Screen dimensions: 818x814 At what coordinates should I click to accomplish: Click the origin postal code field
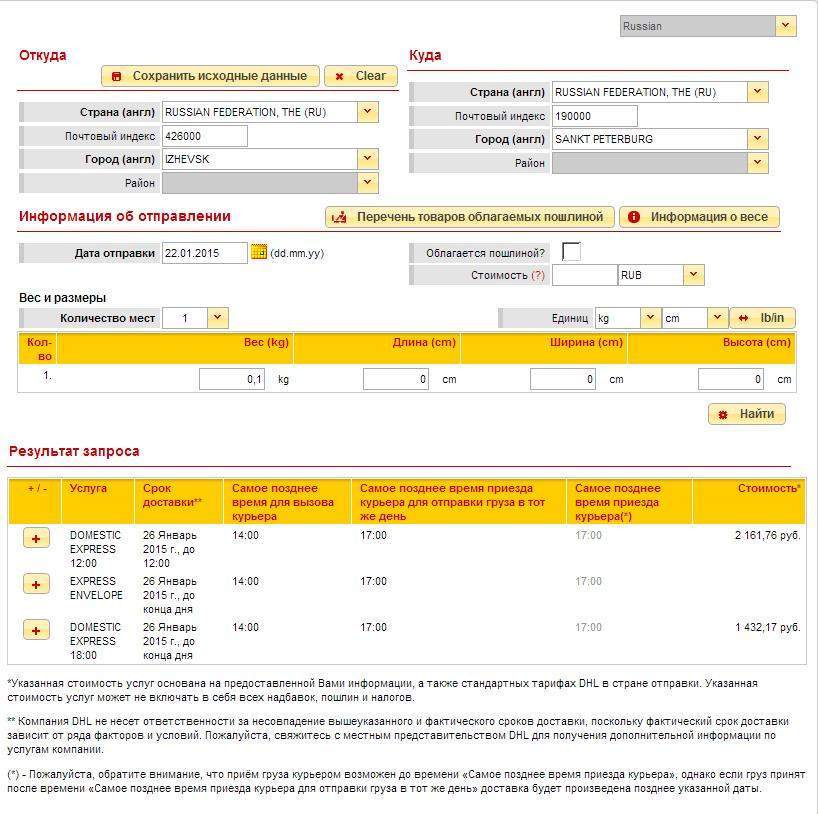[204, 136]
